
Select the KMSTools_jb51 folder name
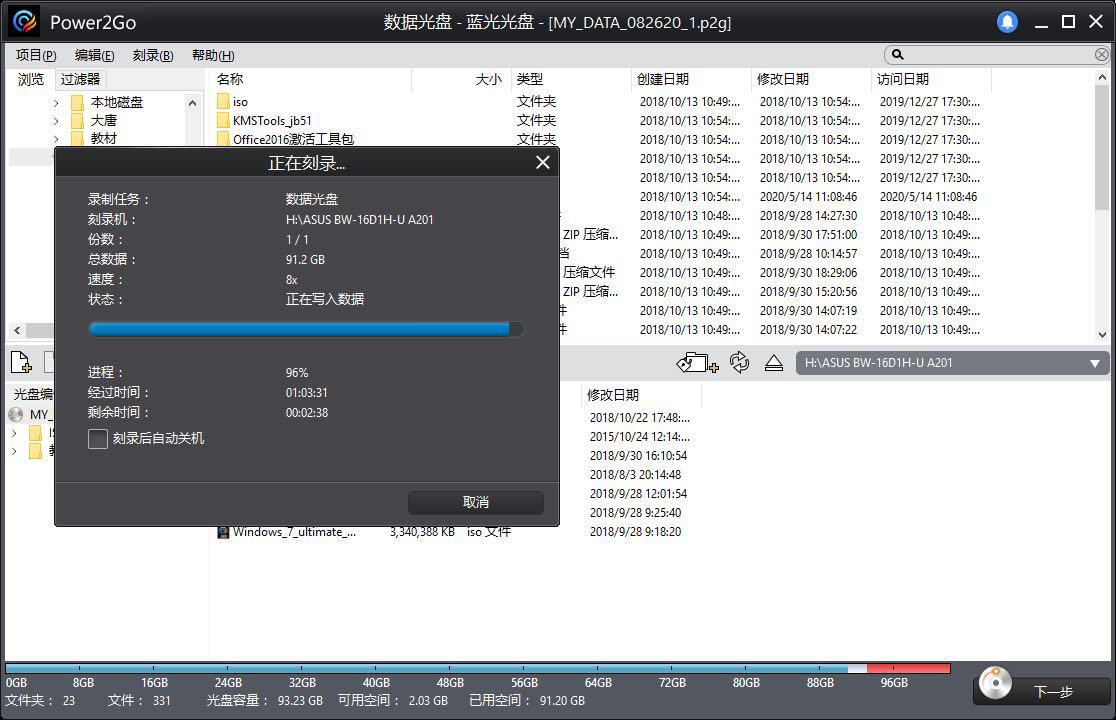click(272, 120)
